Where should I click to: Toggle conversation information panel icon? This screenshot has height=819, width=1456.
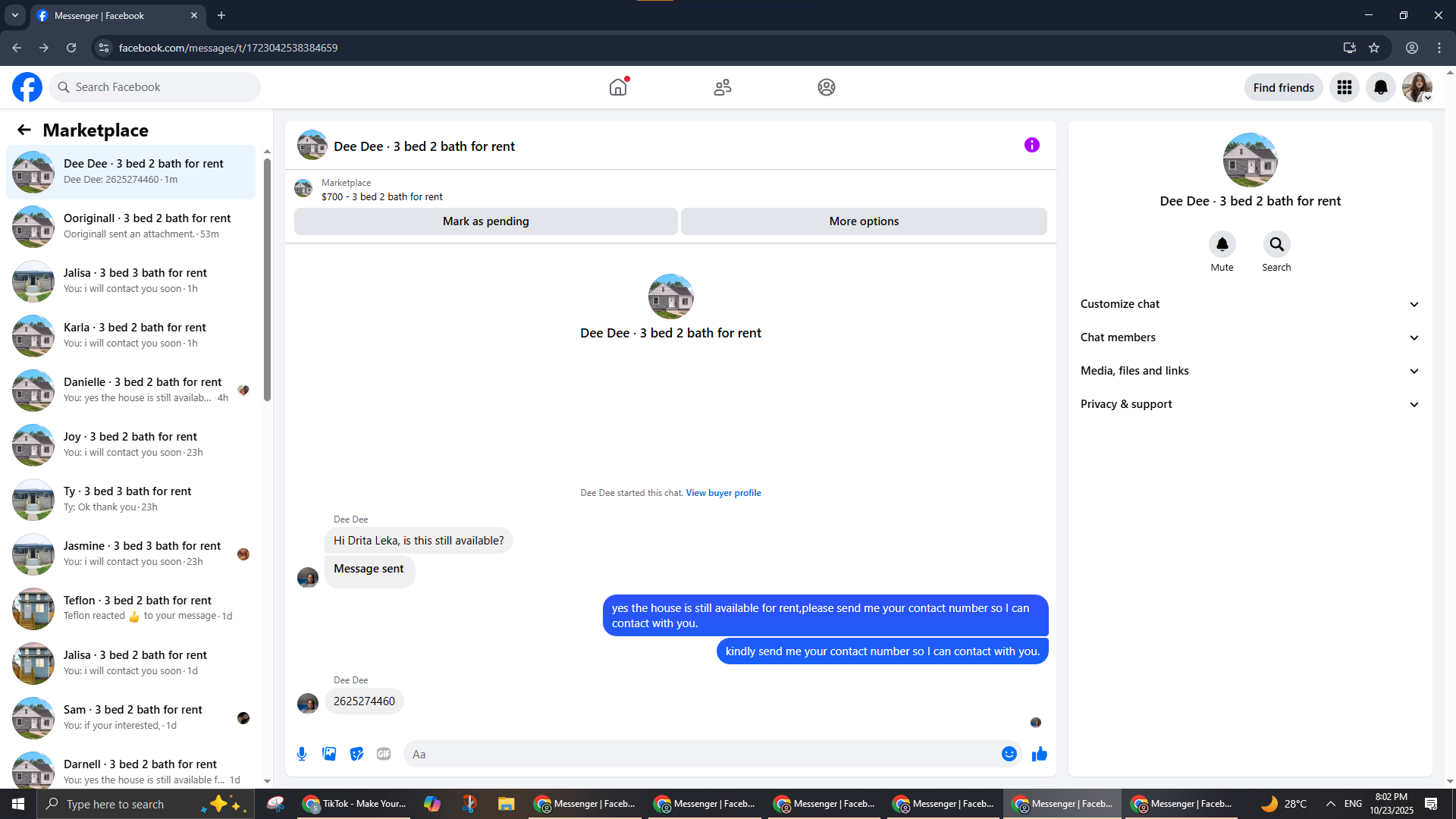(1031, 145)
